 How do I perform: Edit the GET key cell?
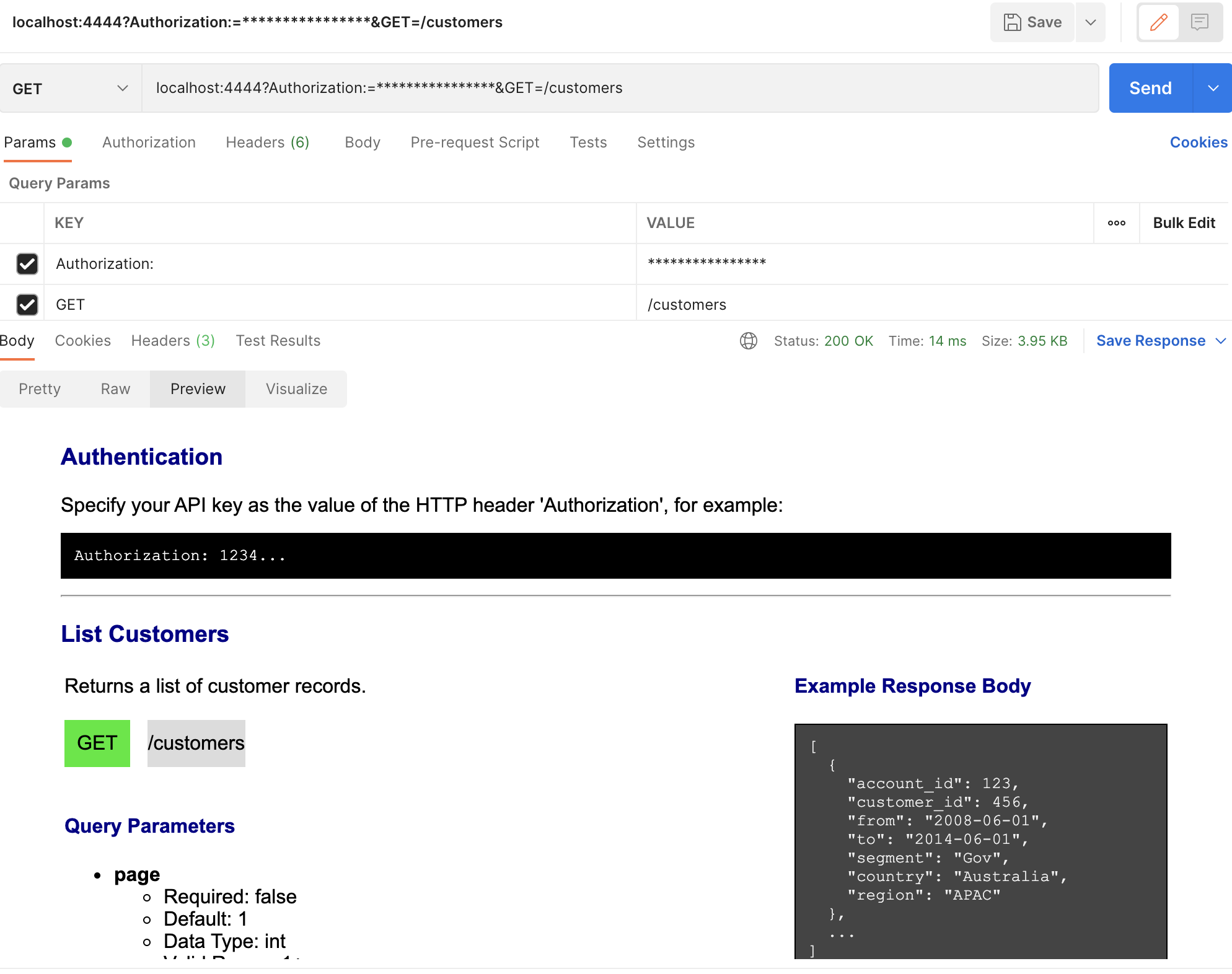[340, 304]
